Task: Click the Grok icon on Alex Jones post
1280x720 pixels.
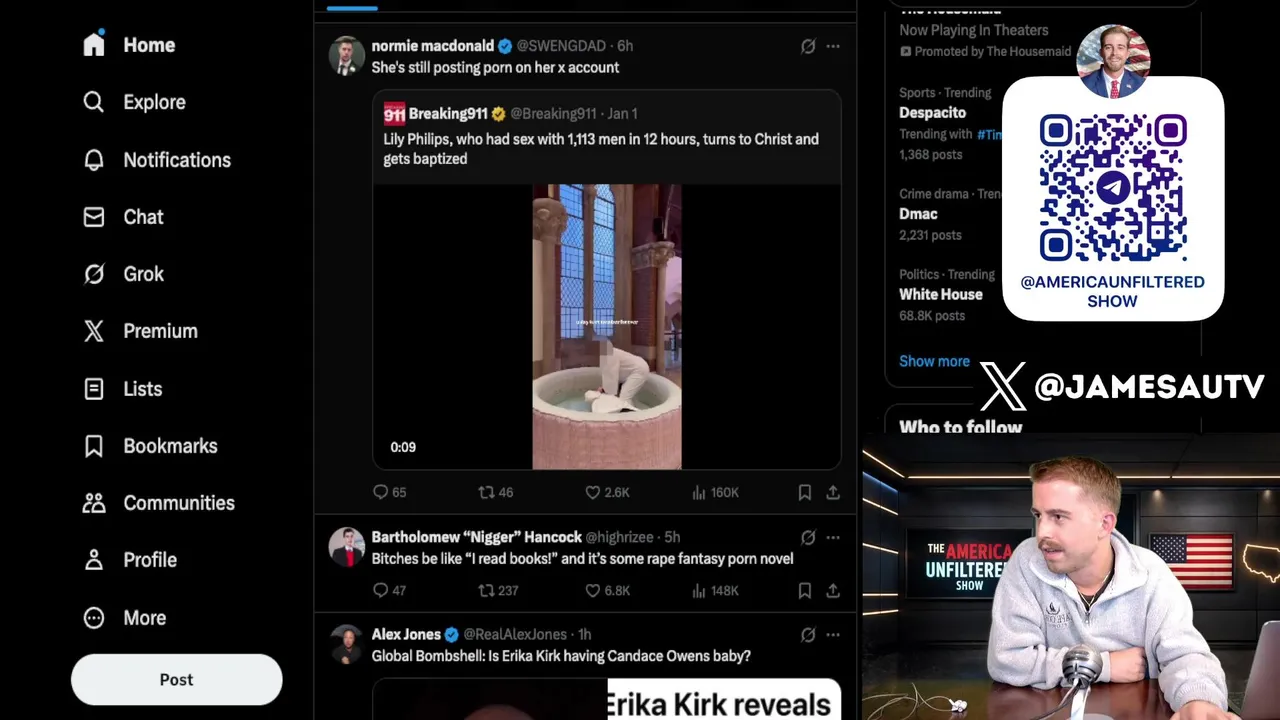Action: pos(808,635)
